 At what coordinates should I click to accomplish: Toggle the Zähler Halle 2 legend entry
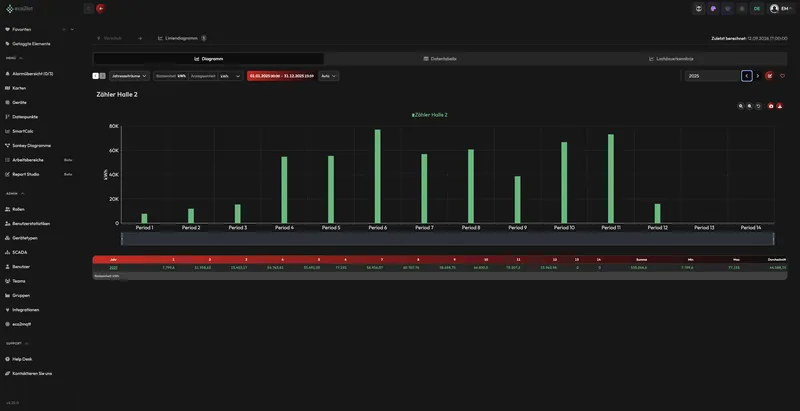(x=430, y=115)
